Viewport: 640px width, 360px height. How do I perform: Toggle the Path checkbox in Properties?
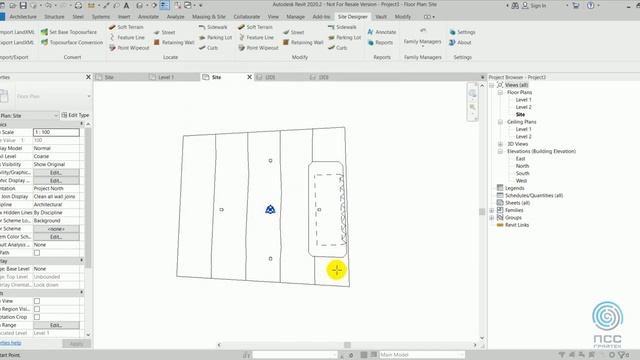[x=37, y=253]
